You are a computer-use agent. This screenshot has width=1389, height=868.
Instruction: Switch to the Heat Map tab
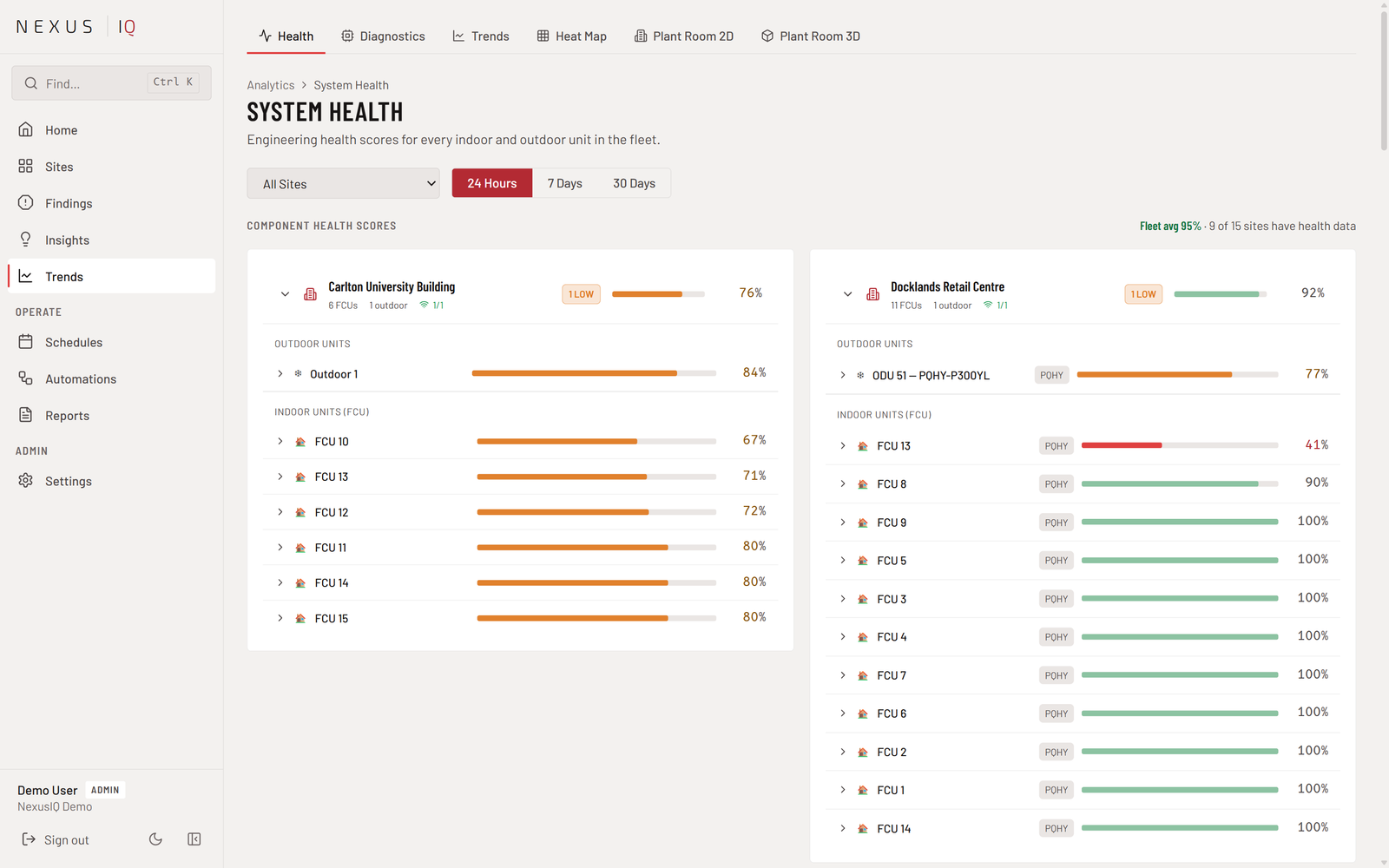tap(571, 36)
